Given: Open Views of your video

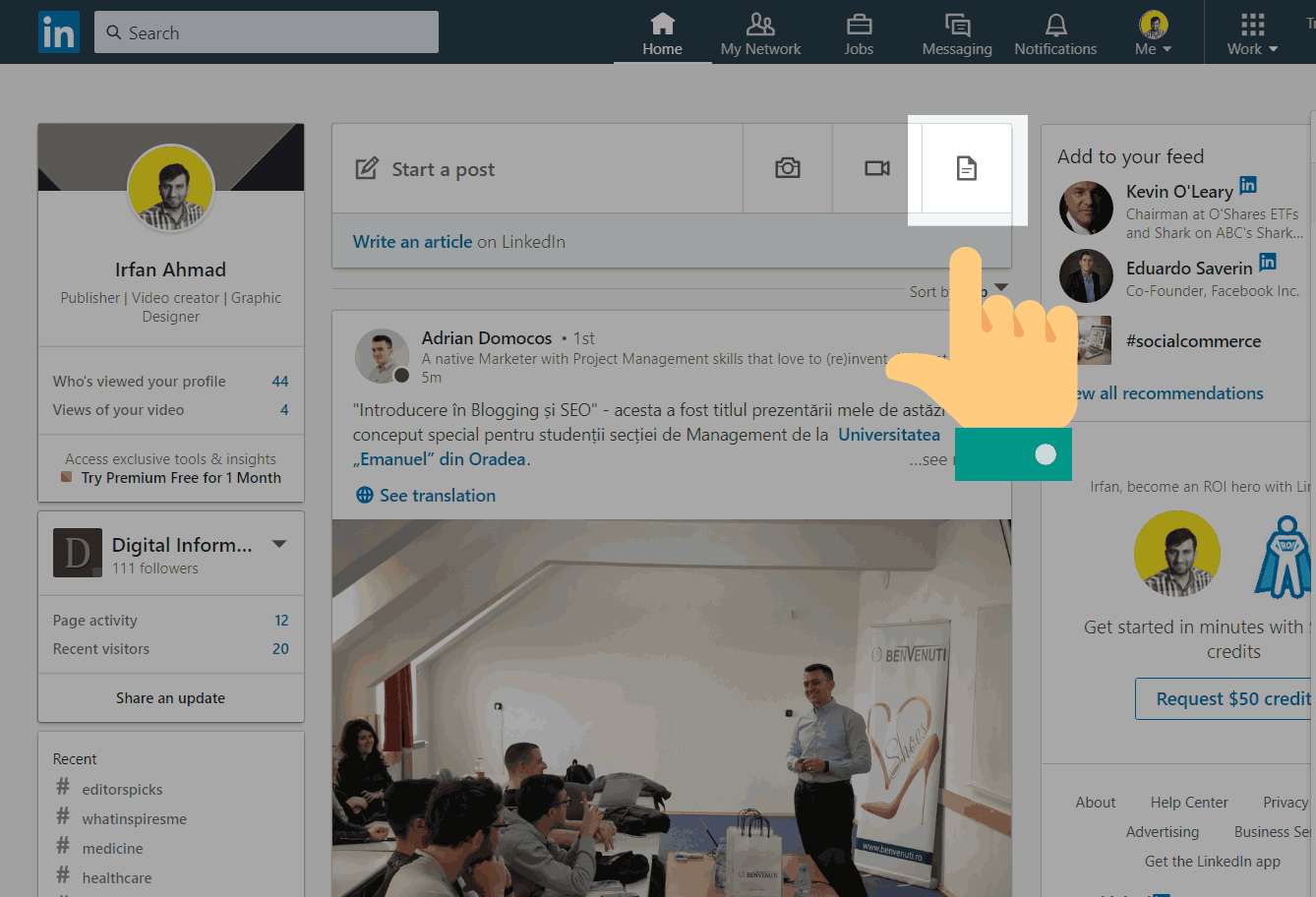Looking at the screenshot, I should click(x=171, y=409).
